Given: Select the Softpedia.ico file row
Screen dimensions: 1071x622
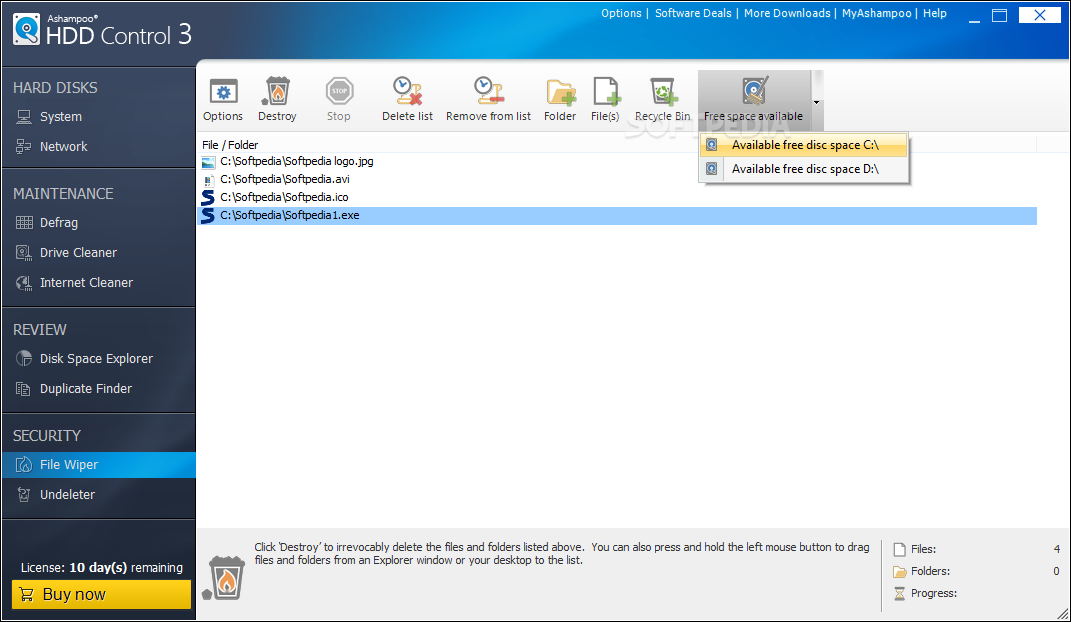Looking at the screenshot, I should click(617, 197).
